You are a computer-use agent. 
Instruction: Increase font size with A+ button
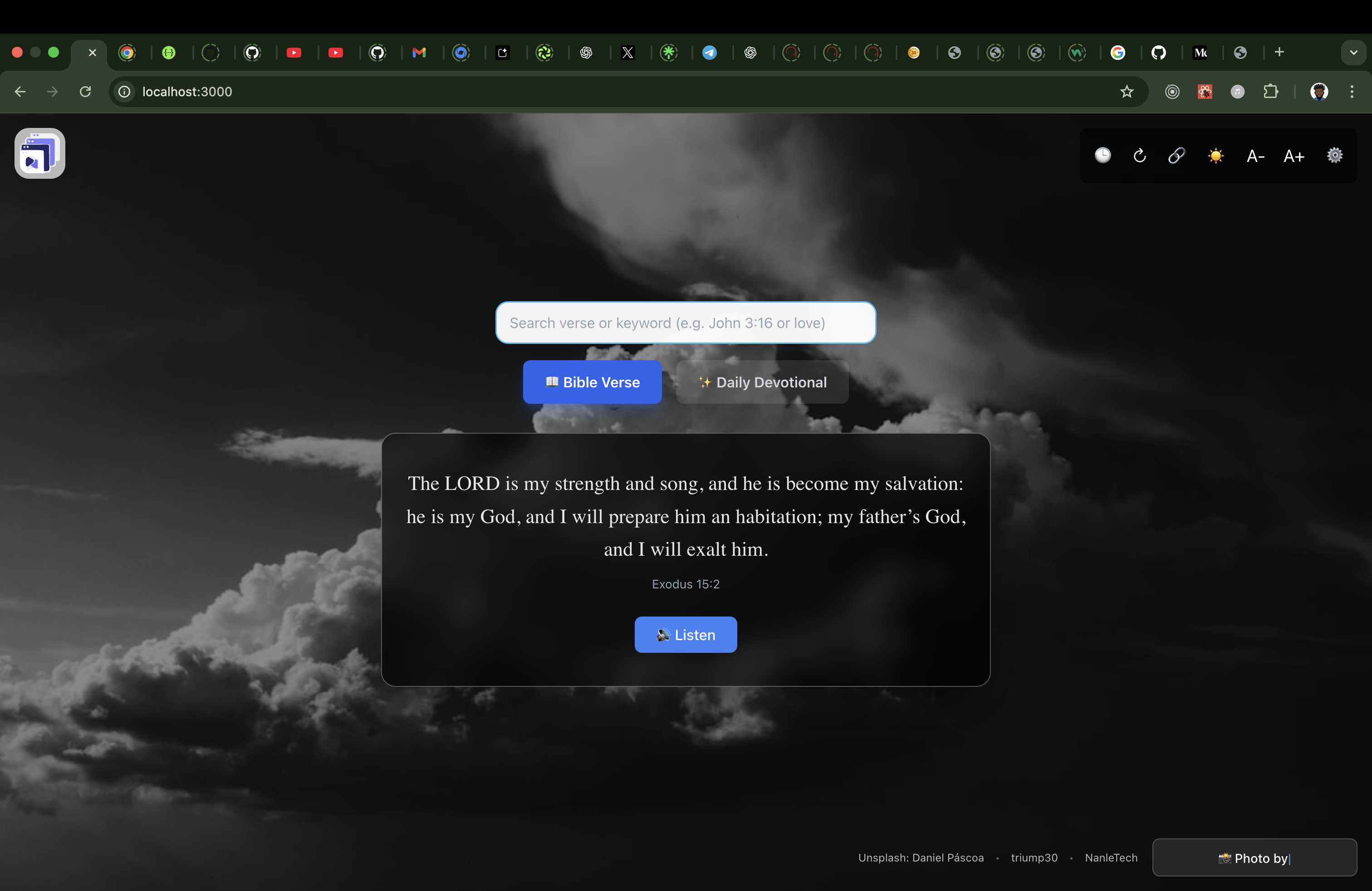(x=1294, y=156)
